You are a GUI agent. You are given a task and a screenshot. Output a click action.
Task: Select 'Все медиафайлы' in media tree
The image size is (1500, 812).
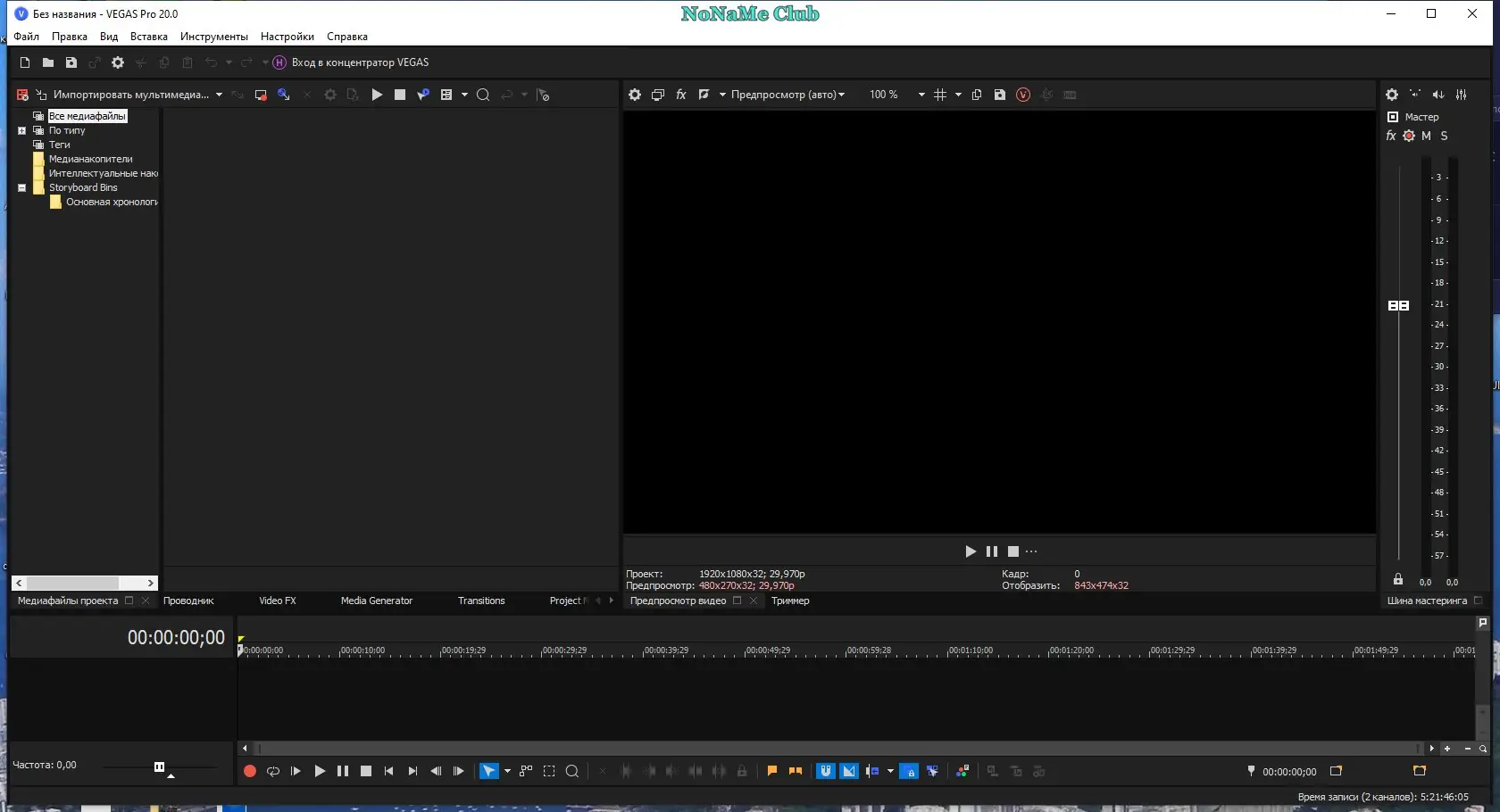(87, 116)
